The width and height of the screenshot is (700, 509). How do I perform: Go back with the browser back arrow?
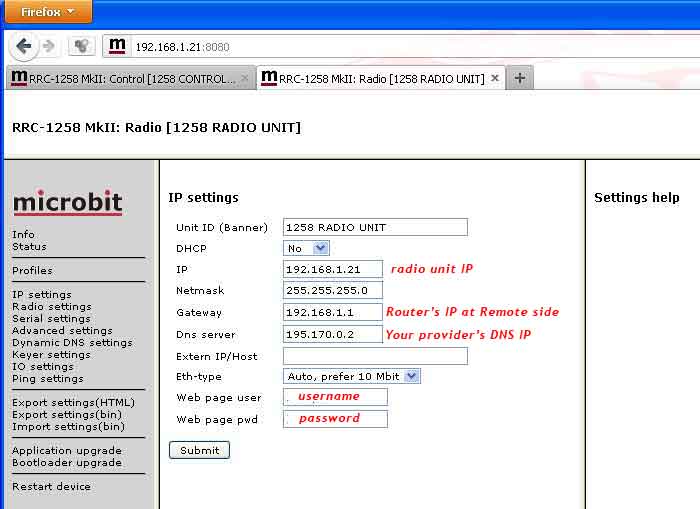[x=23, y=46]
